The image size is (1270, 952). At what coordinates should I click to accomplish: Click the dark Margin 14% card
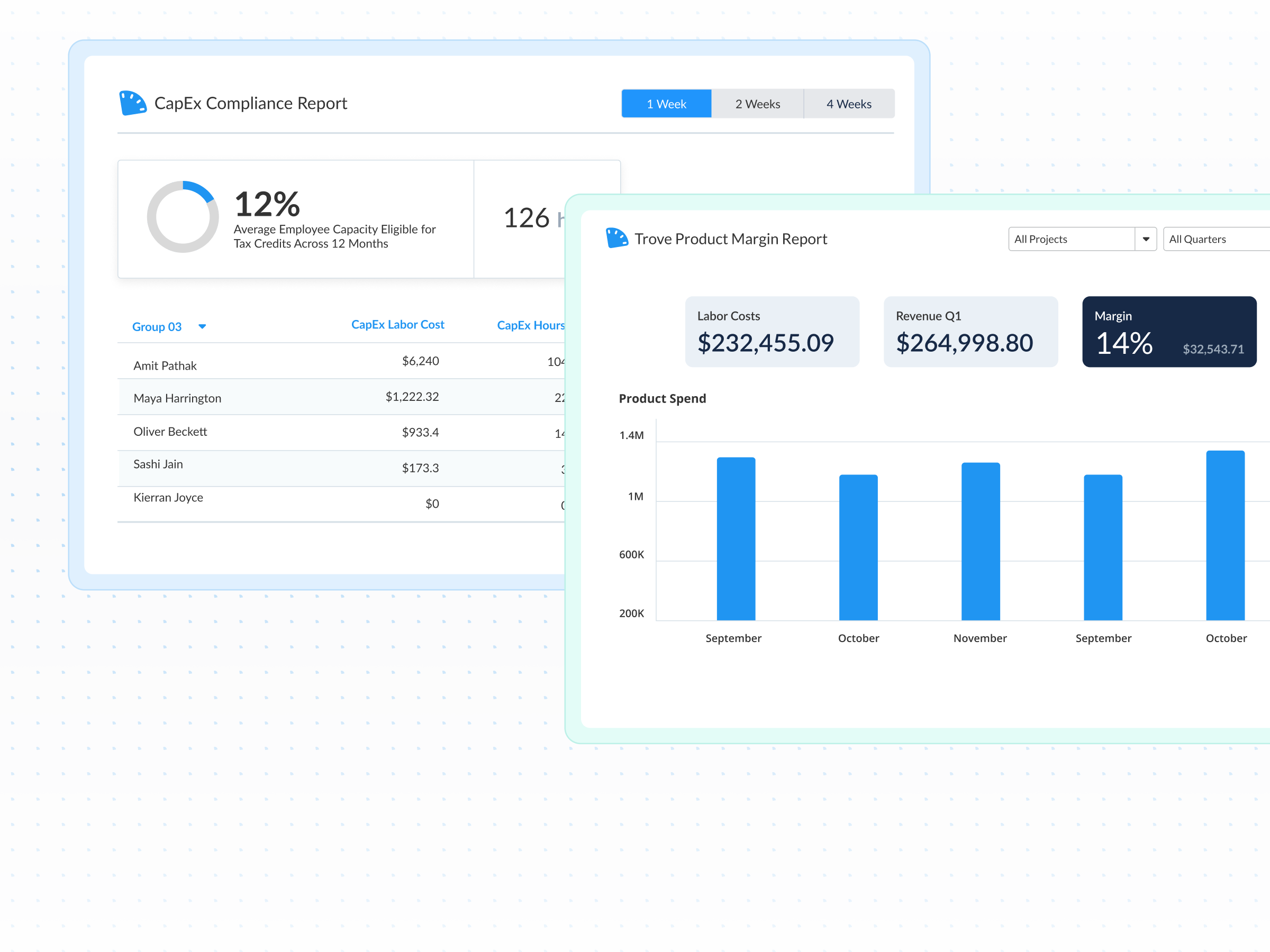tap(1169, 332)
